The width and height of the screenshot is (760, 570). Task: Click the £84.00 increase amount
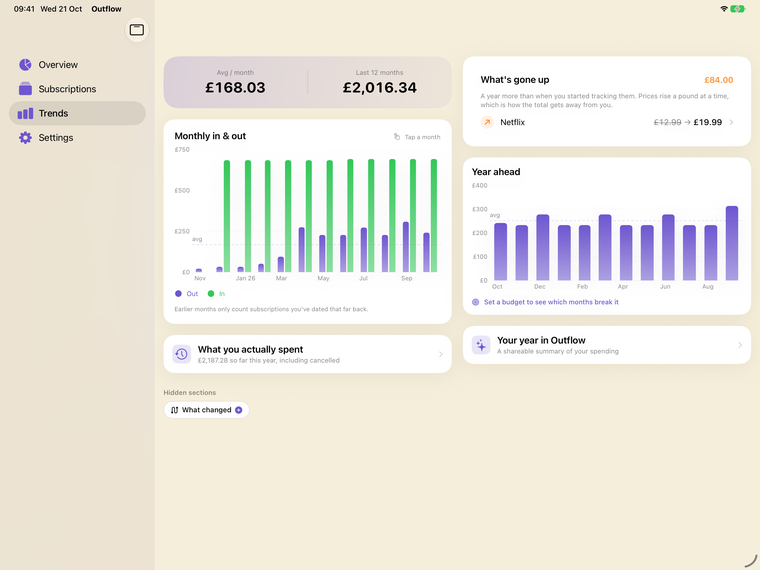pyautogui.click(x=718, y=80)
